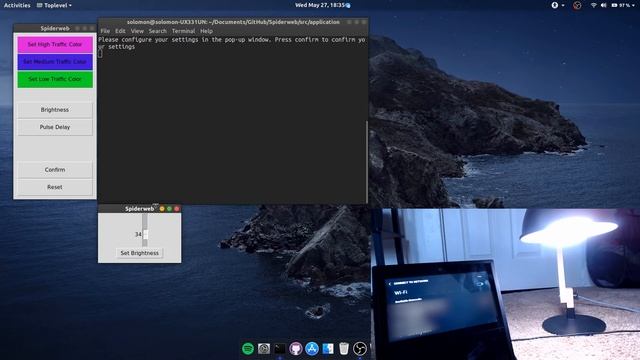
Task: Open the Terminal icon in the dock
Action: coord(280,349)
